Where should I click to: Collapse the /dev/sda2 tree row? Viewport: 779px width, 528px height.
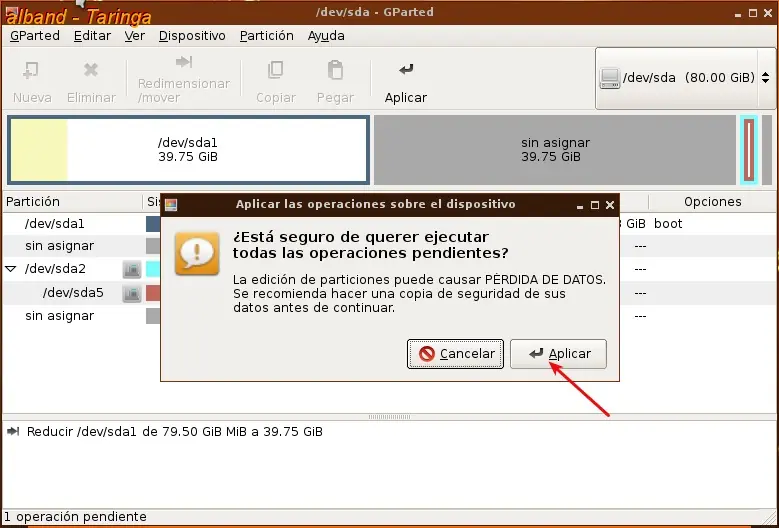coord(10,269)
